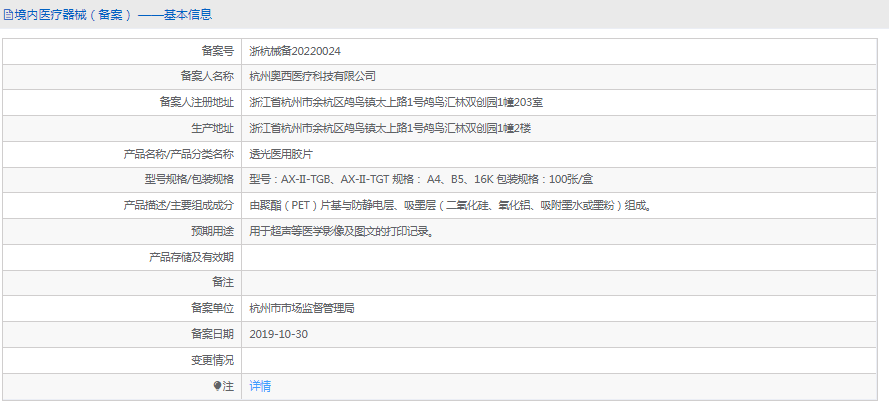Select the 备注 label
The width and height of the screenshot is (889, 408).
coord(223,283)
